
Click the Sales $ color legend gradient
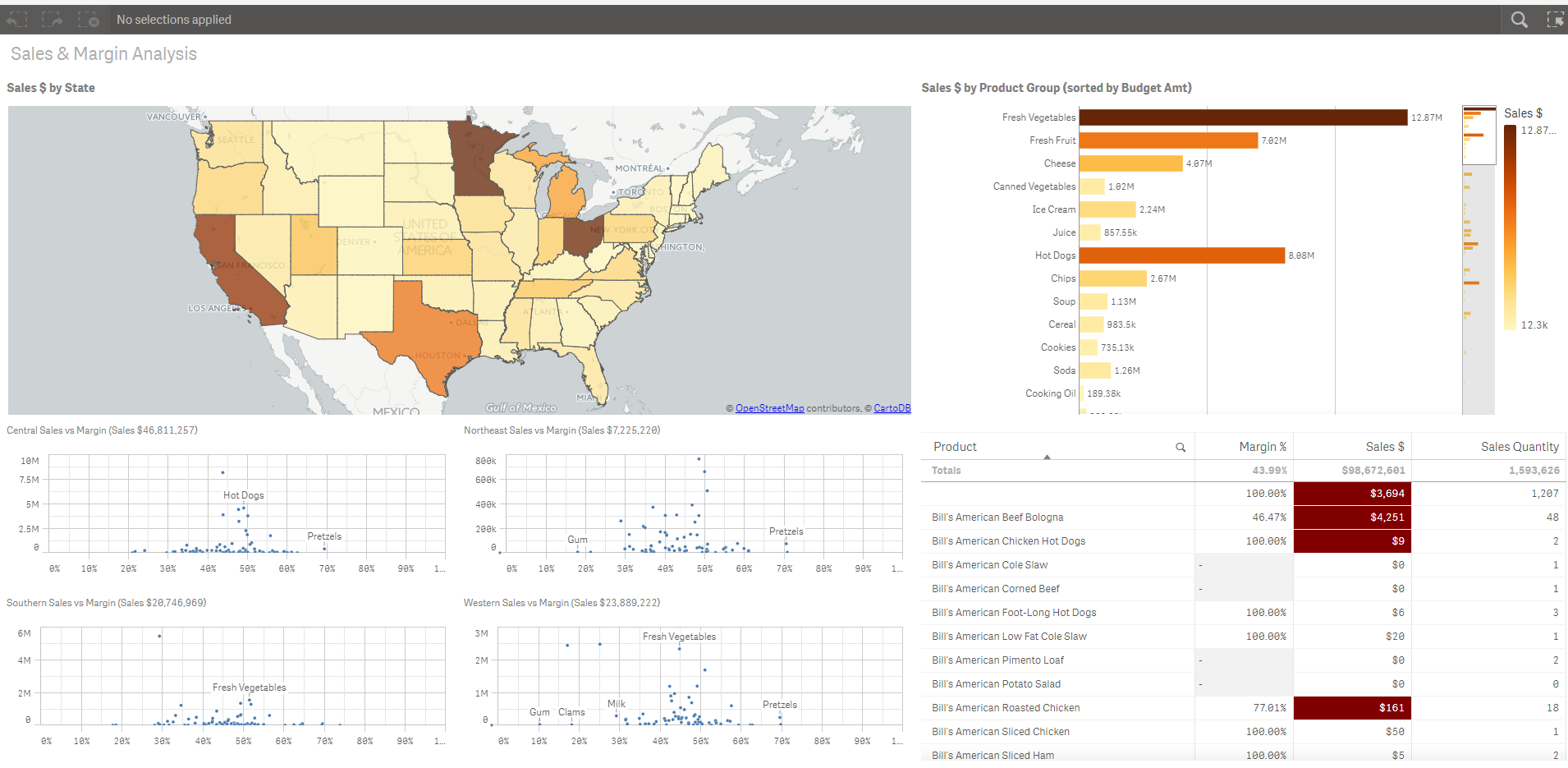click(1510, 228)
